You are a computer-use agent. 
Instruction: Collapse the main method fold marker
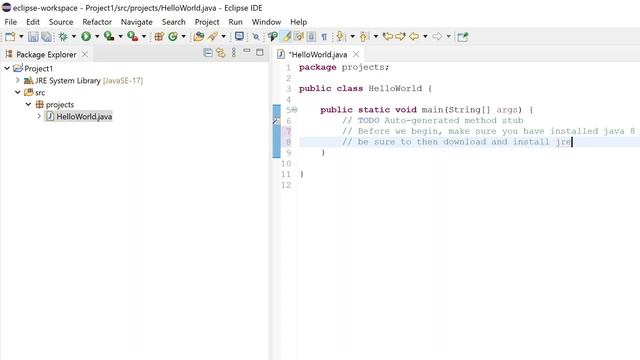(294, 110)
